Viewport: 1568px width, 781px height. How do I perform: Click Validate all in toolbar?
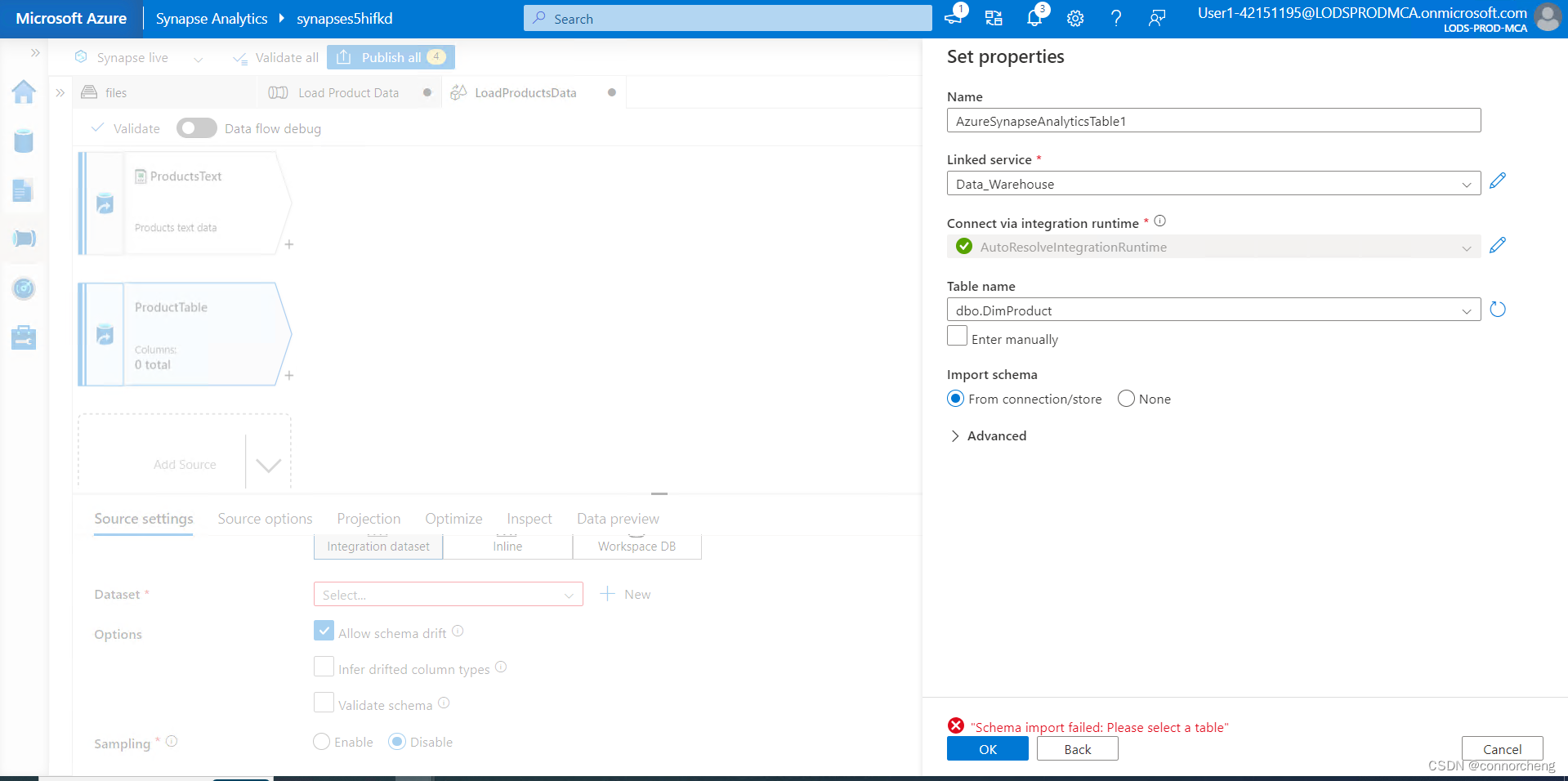pos(276,58)
